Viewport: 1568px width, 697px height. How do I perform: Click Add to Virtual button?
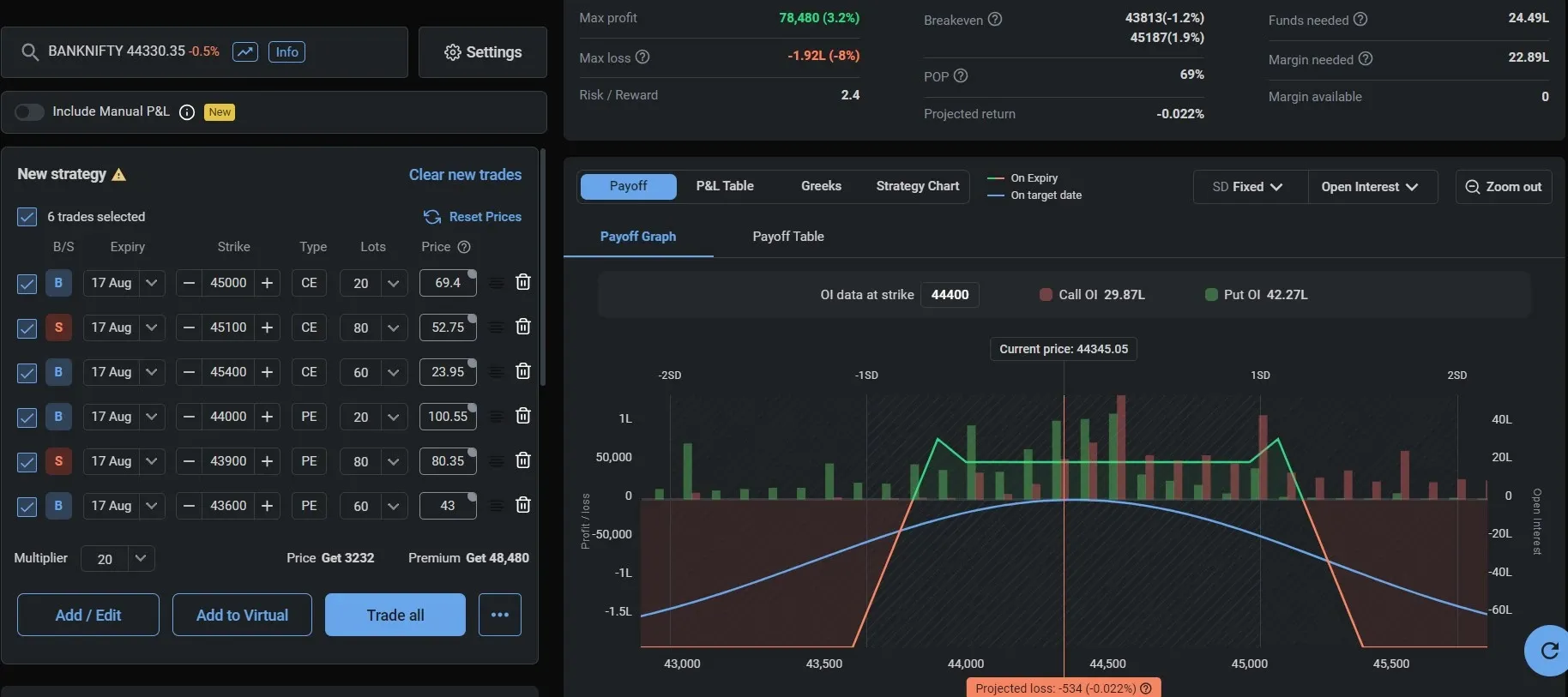(242, 615)
